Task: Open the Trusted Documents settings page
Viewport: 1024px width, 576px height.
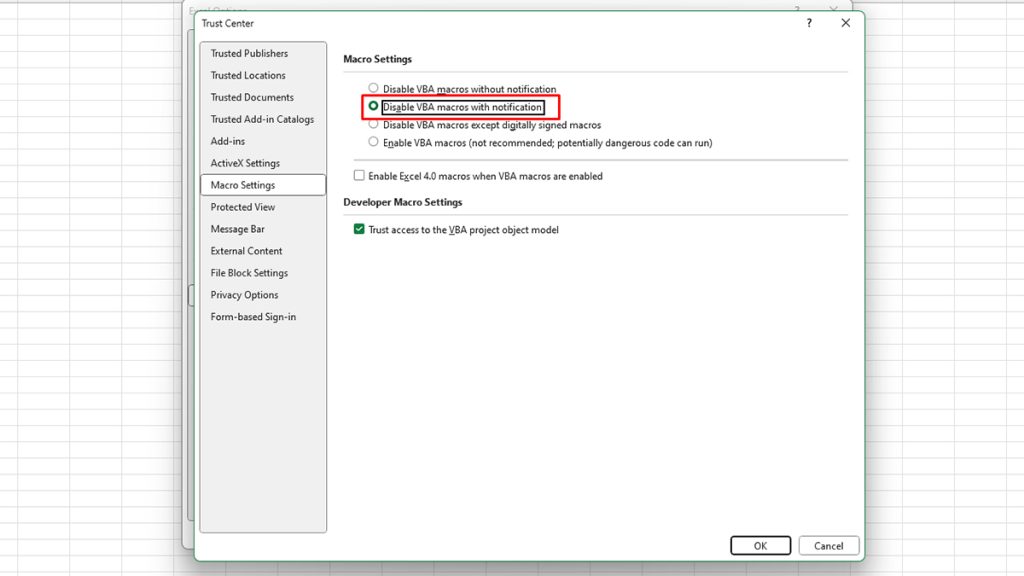Action: [x=252, y=97]
